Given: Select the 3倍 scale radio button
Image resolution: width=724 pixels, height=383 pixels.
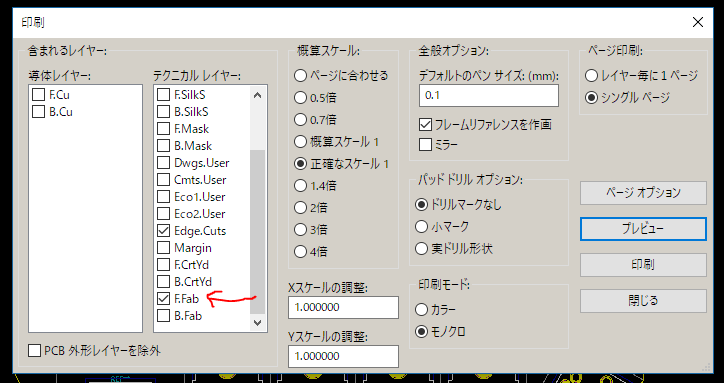Looking at the screenshot, I should [x=301, y=230].
